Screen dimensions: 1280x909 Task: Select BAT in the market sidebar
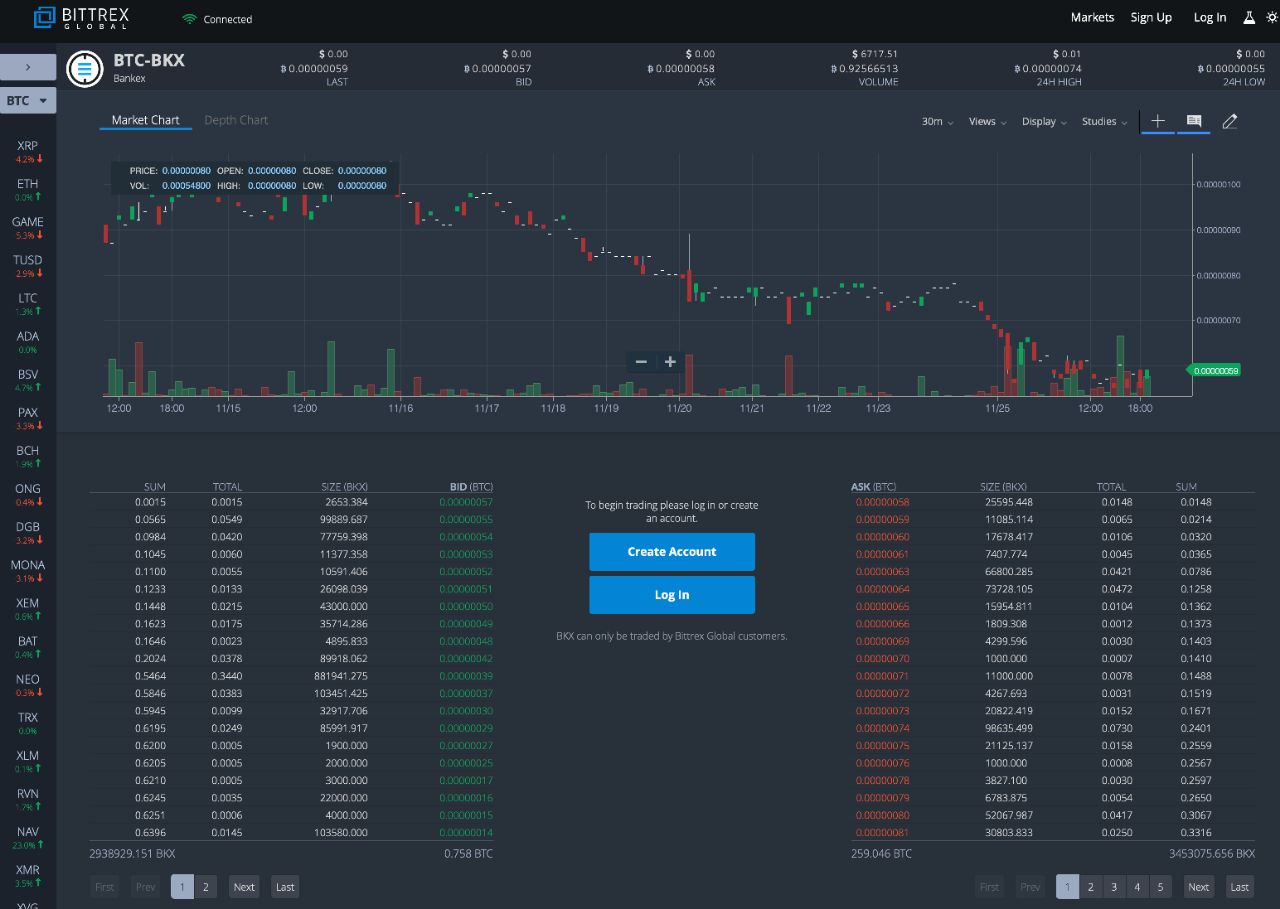coord(28,647)
